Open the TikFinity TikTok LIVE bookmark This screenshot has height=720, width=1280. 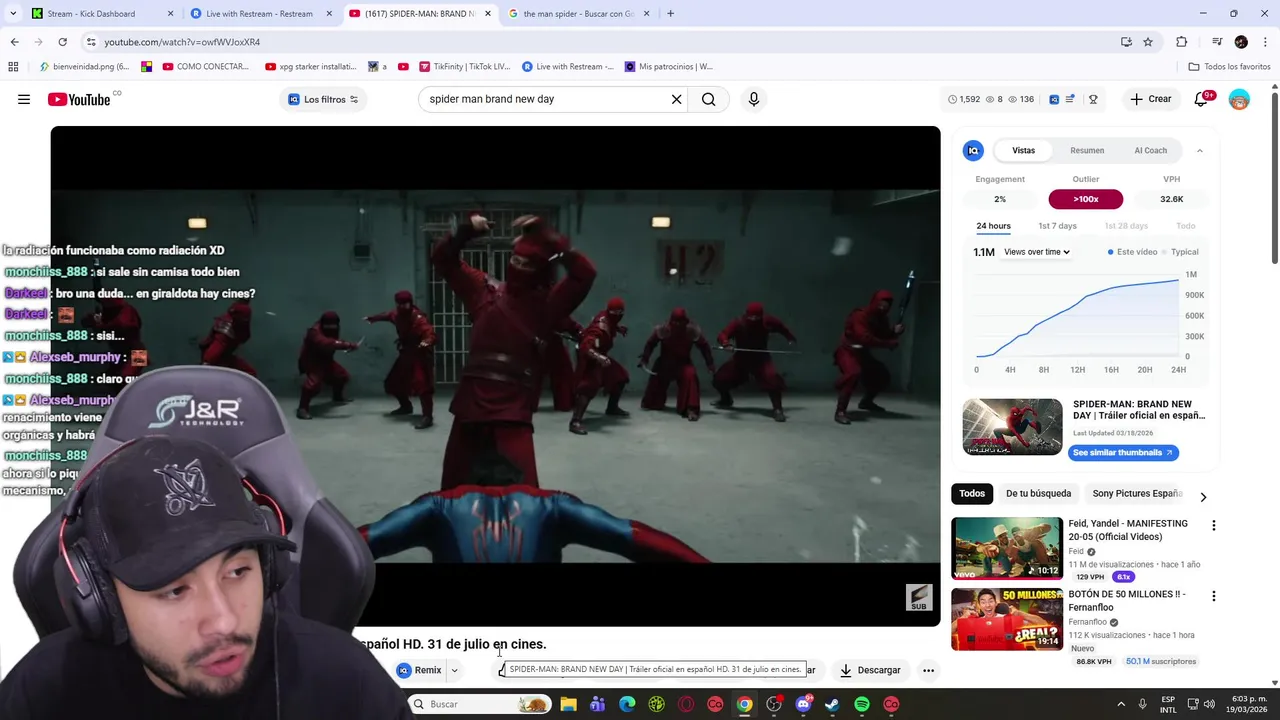pyautogui.click(x=464, y=67)
